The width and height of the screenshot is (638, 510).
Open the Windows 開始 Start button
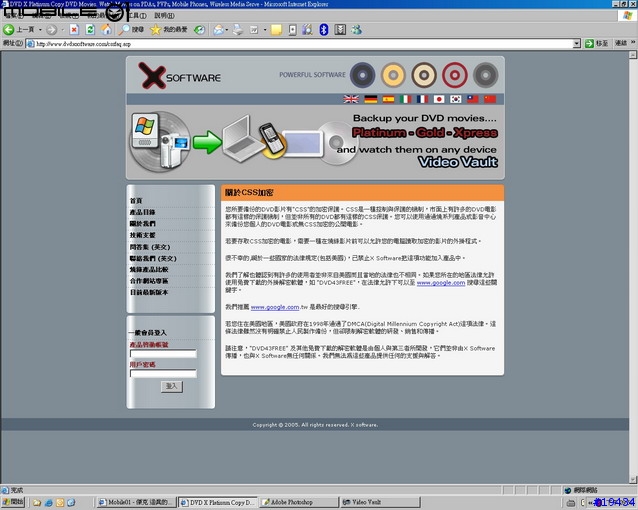point(13,502)
